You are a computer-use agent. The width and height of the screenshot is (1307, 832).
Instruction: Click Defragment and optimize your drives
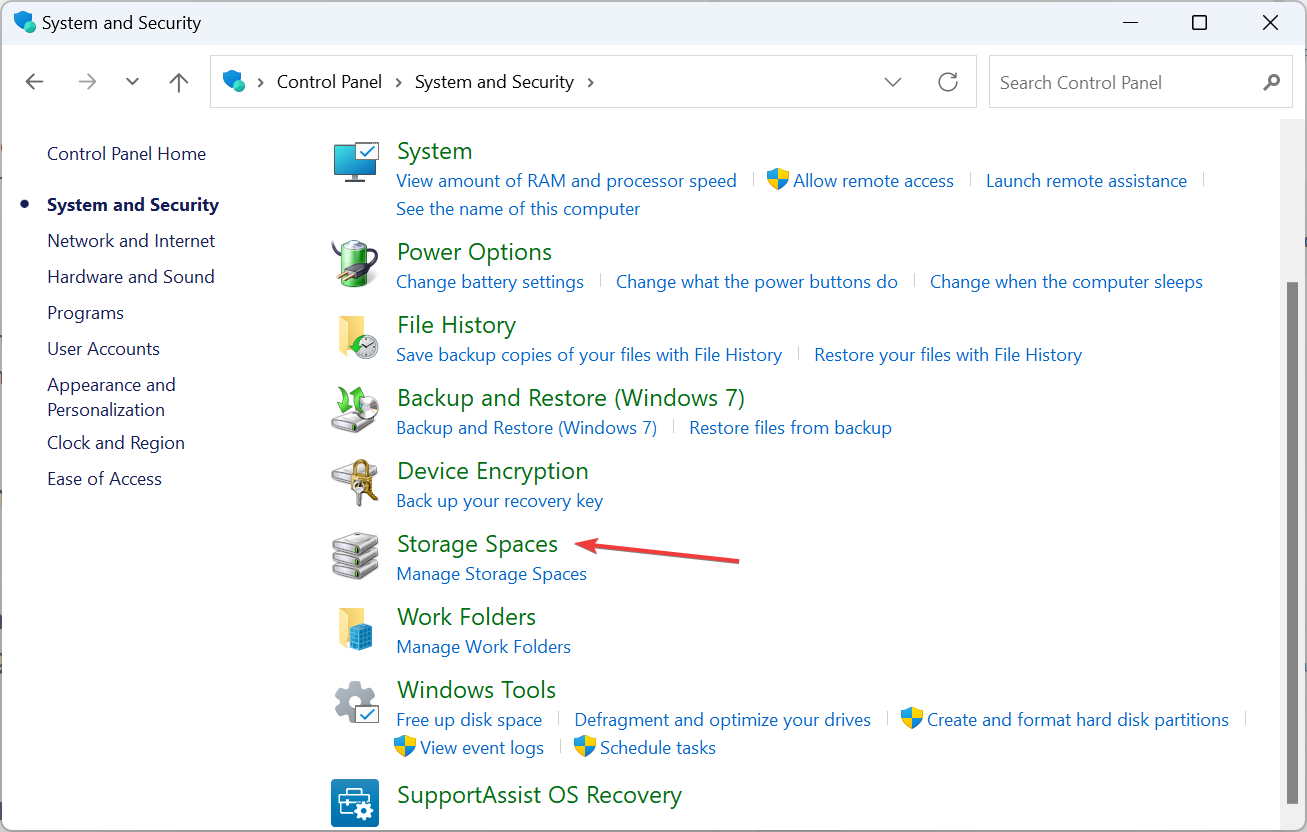[x=722, y=719]
